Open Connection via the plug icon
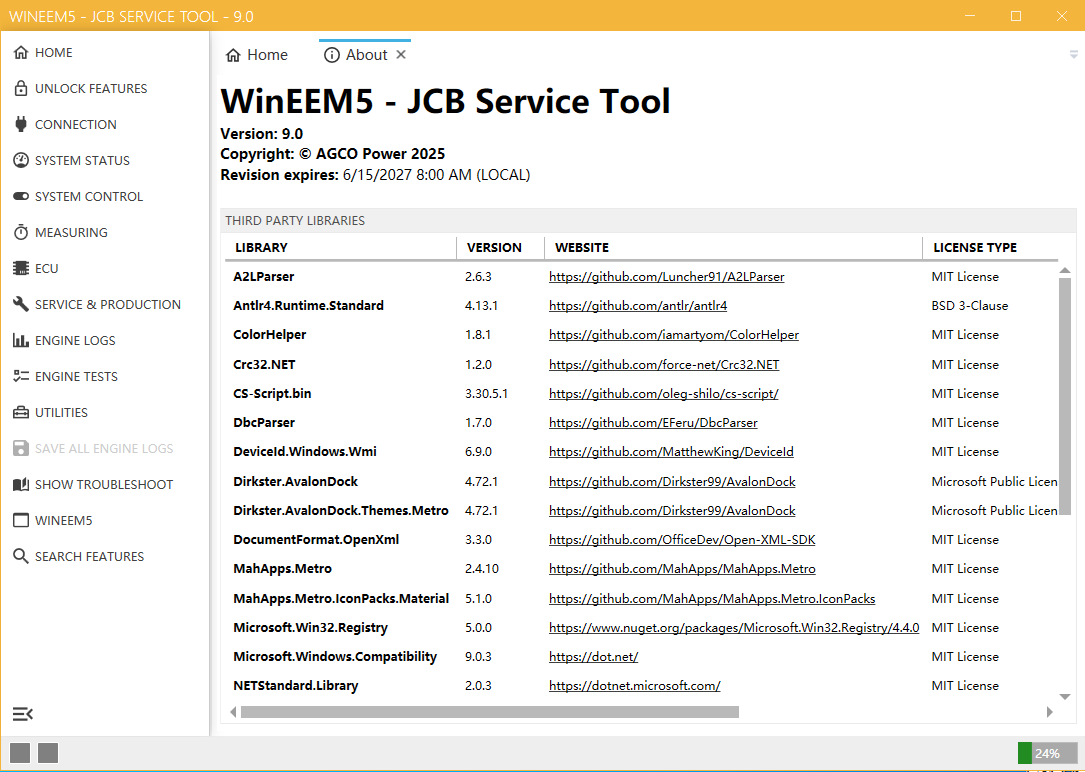 (x=21, y=125)
